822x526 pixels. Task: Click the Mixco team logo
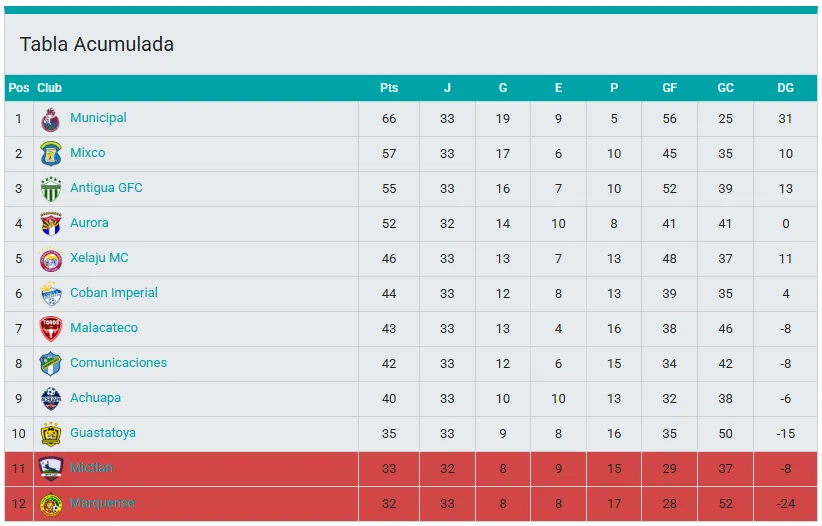pos(51,154)
